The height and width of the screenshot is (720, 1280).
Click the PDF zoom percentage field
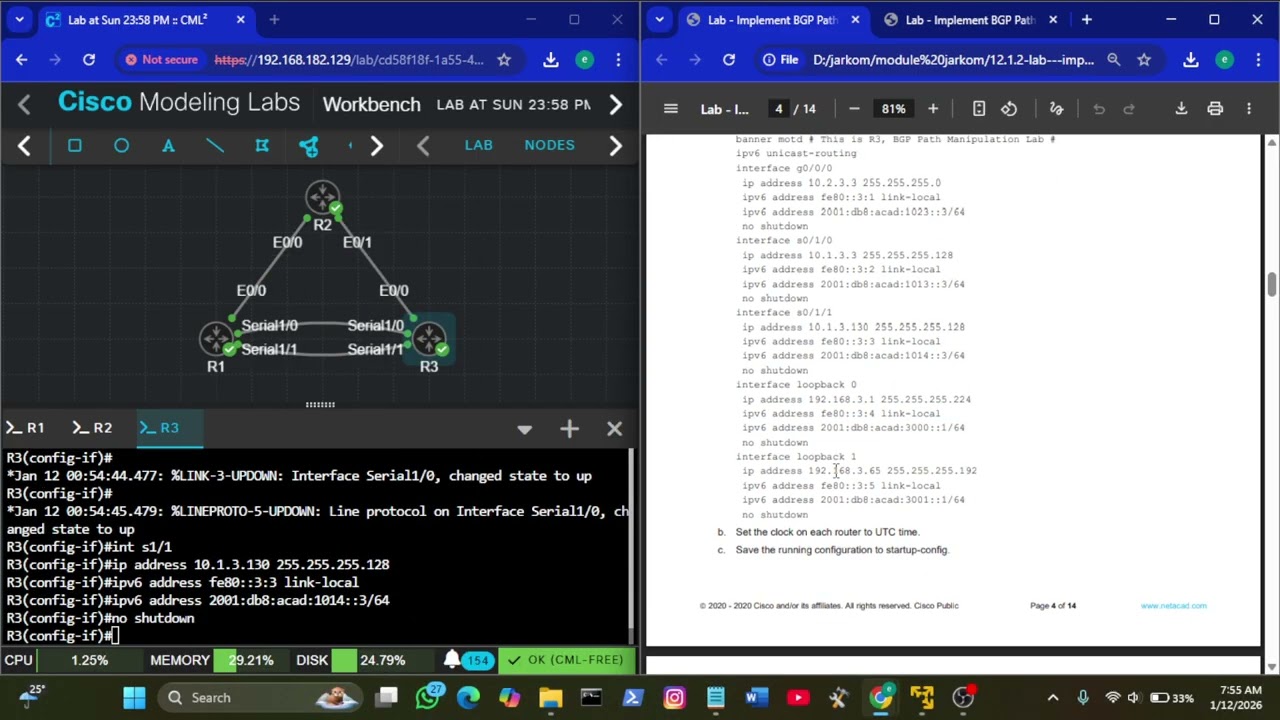point(893,109)
